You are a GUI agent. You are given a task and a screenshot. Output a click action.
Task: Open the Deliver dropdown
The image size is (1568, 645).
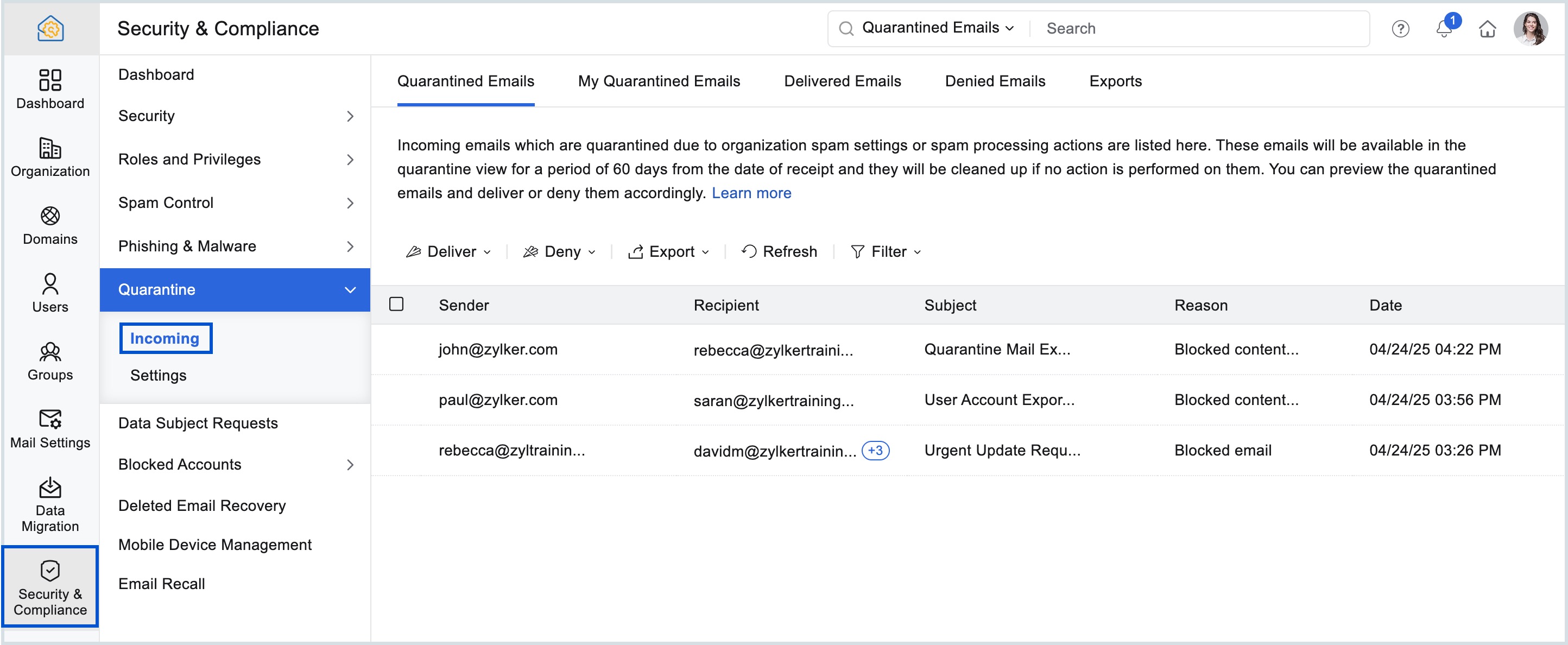[x=448, y=251]
